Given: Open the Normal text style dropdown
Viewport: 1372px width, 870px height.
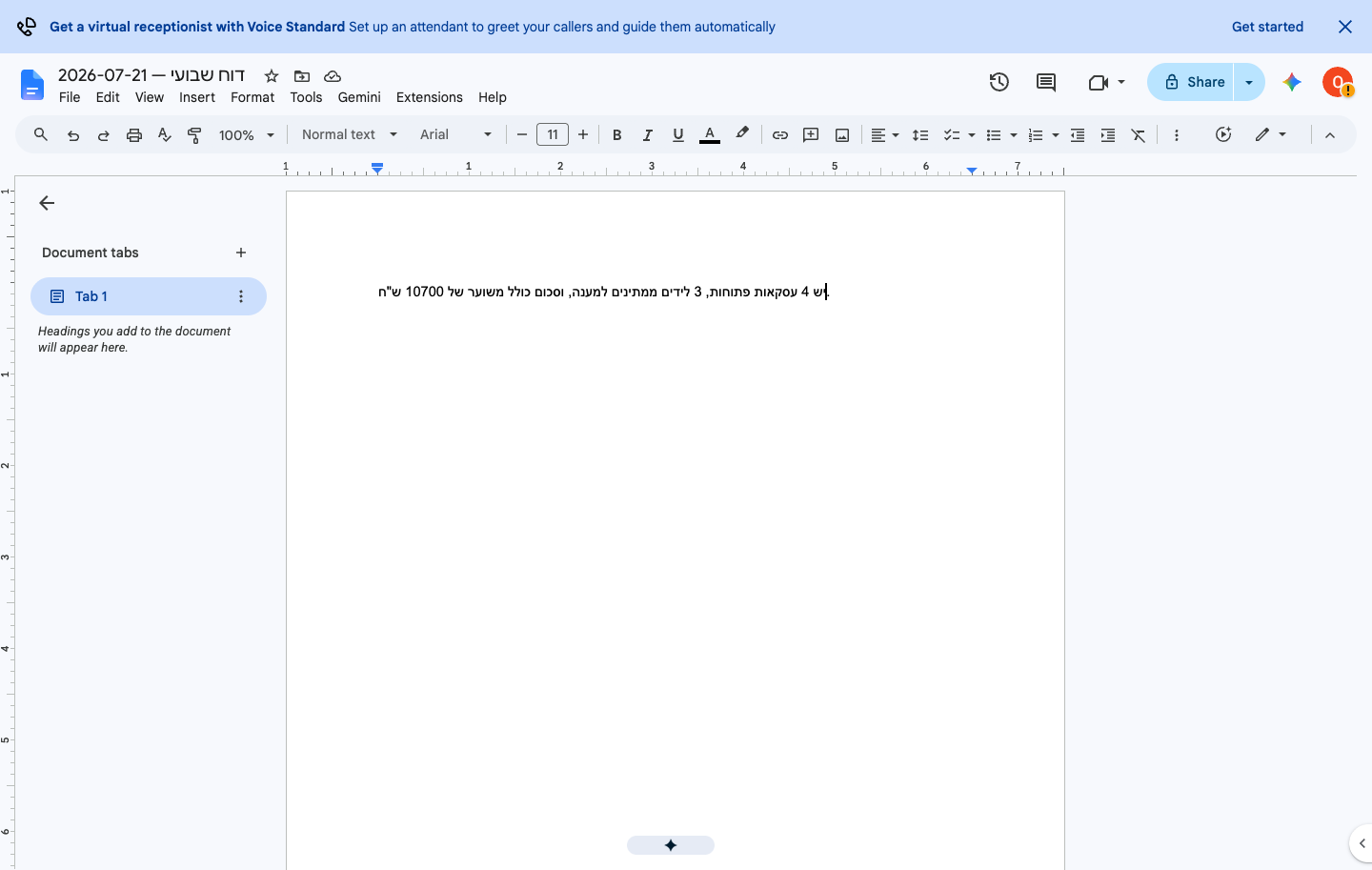Looking at the screenshot, I should tap(349, 135).
